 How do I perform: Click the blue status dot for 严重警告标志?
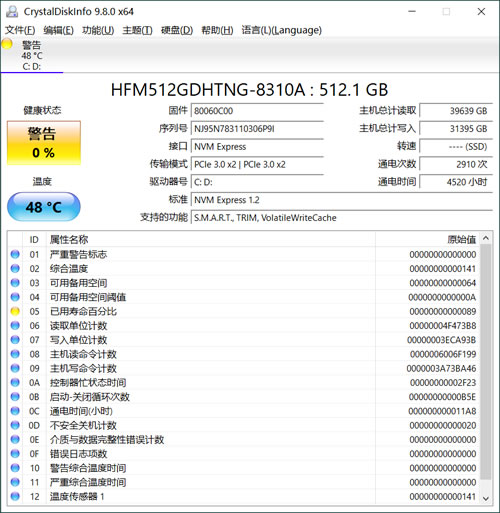[x=15, y=254]
